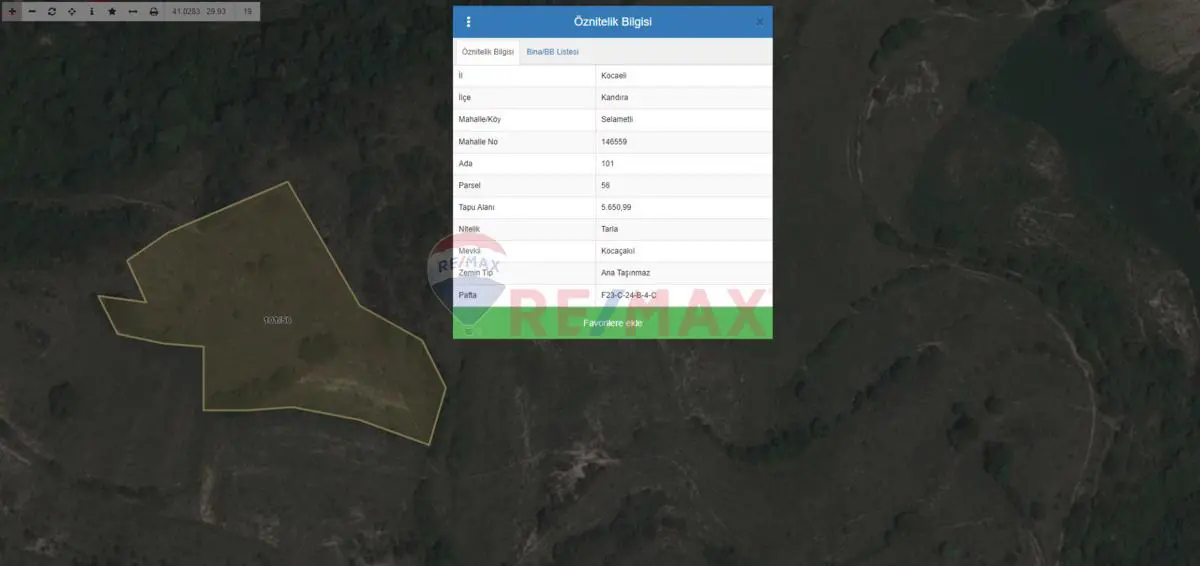Viewport: 1200px width, 566px height.
Task: Select the distance measure tool
Action: [x=133, y=11]
